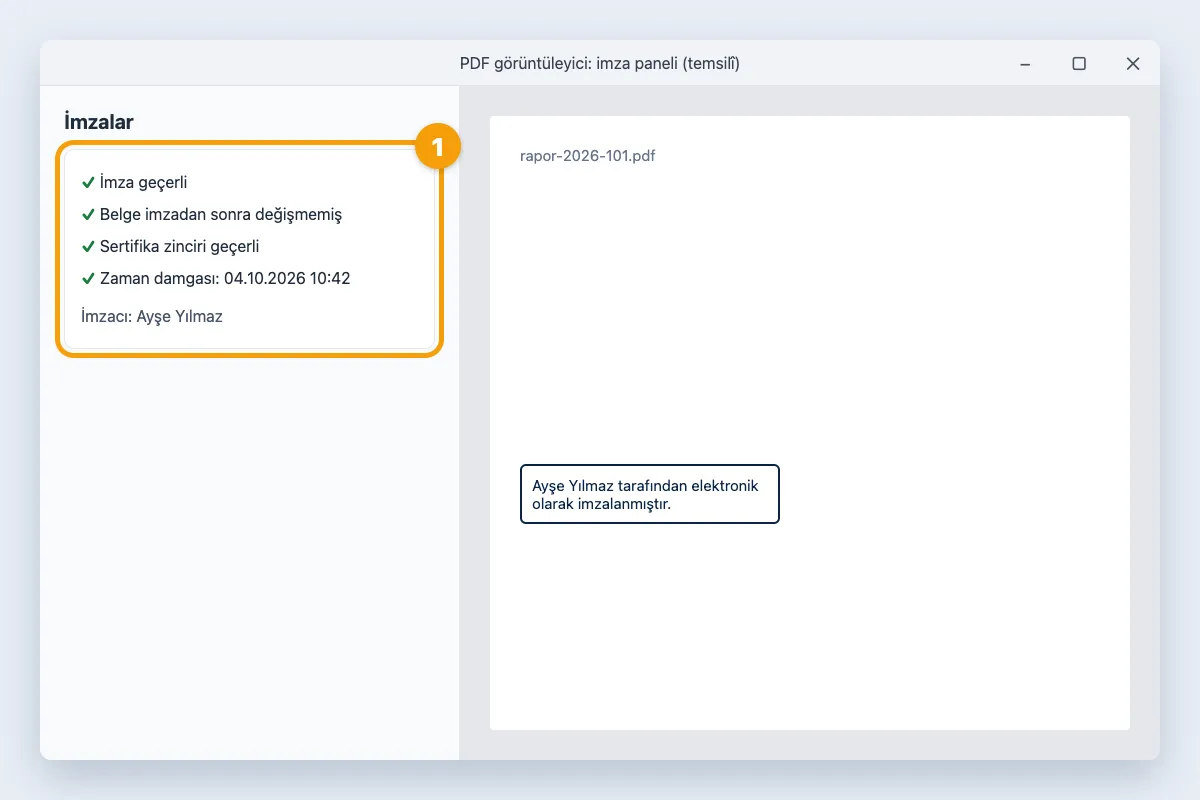Click the "İmzalar" panel heading
Image resolution: width=1200 pixels, height=800 pixels.
[x=99, y=122]
